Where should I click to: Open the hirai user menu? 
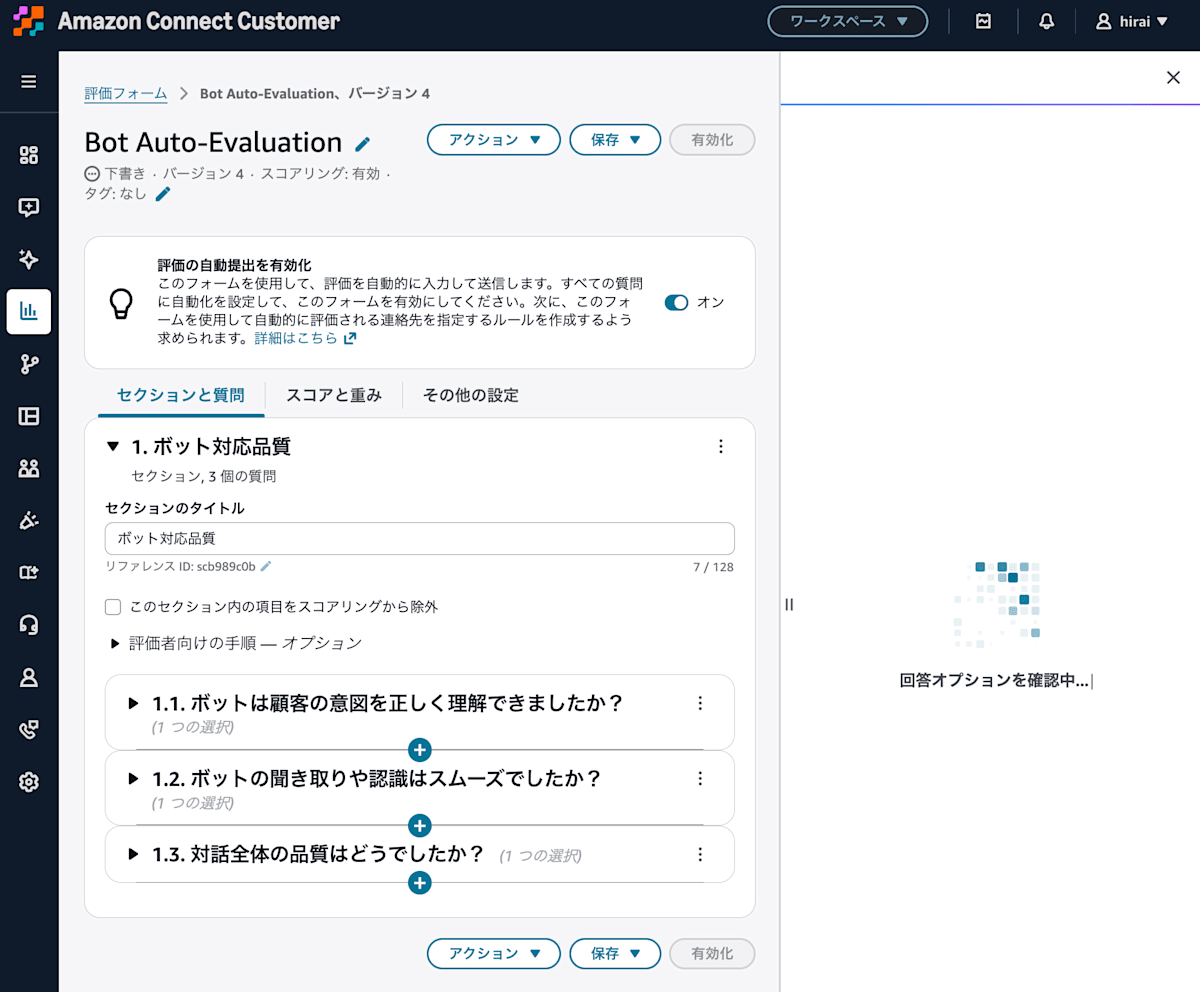pyautogui.click(x=1132, y=21)
